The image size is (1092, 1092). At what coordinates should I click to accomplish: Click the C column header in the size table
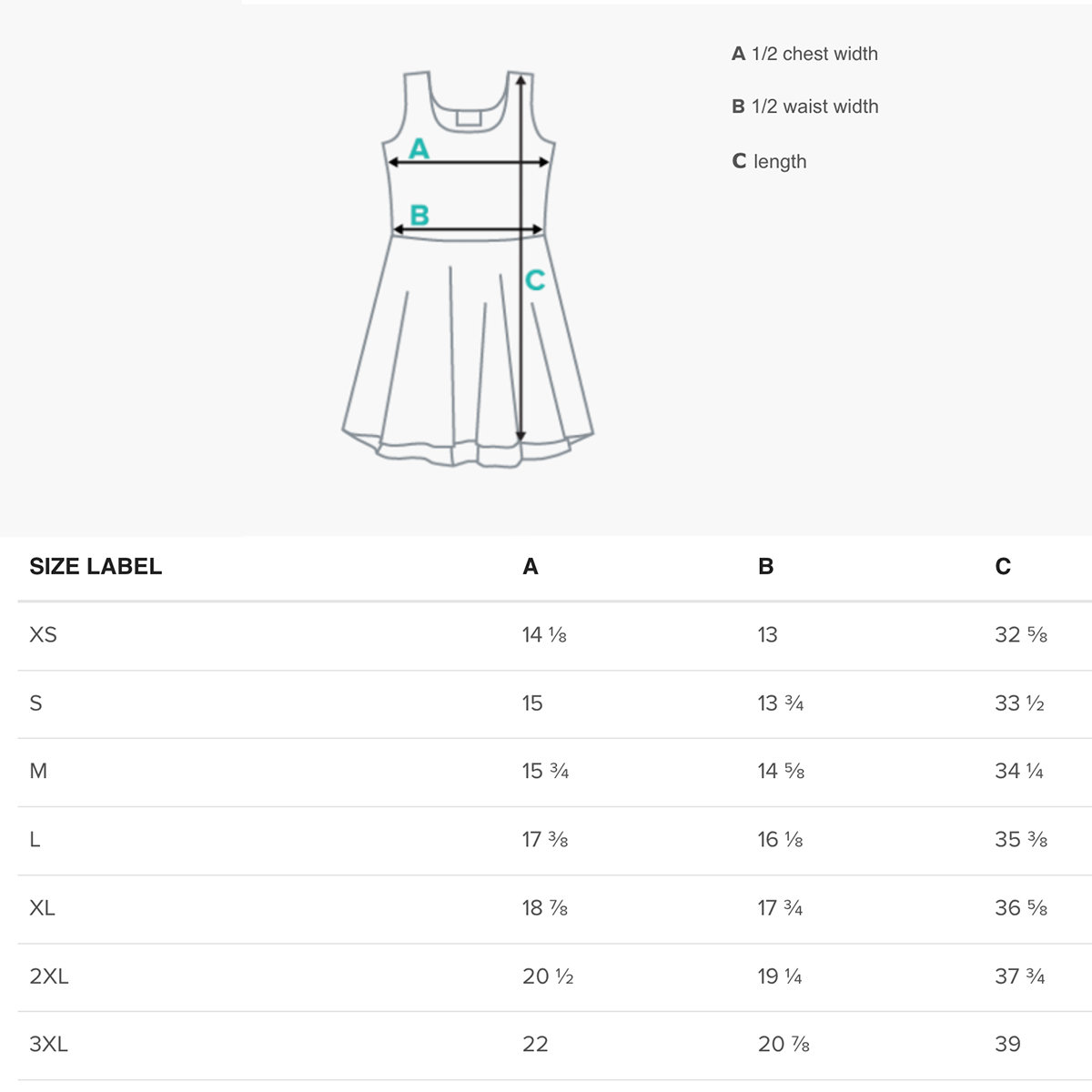[x=1003, y=566]
